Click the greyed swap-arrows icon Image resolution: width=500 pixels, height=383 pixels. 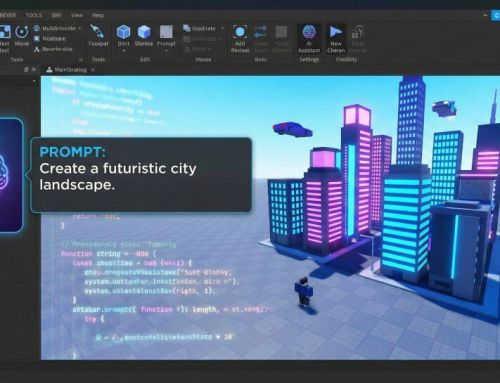[x=261, y=32]
